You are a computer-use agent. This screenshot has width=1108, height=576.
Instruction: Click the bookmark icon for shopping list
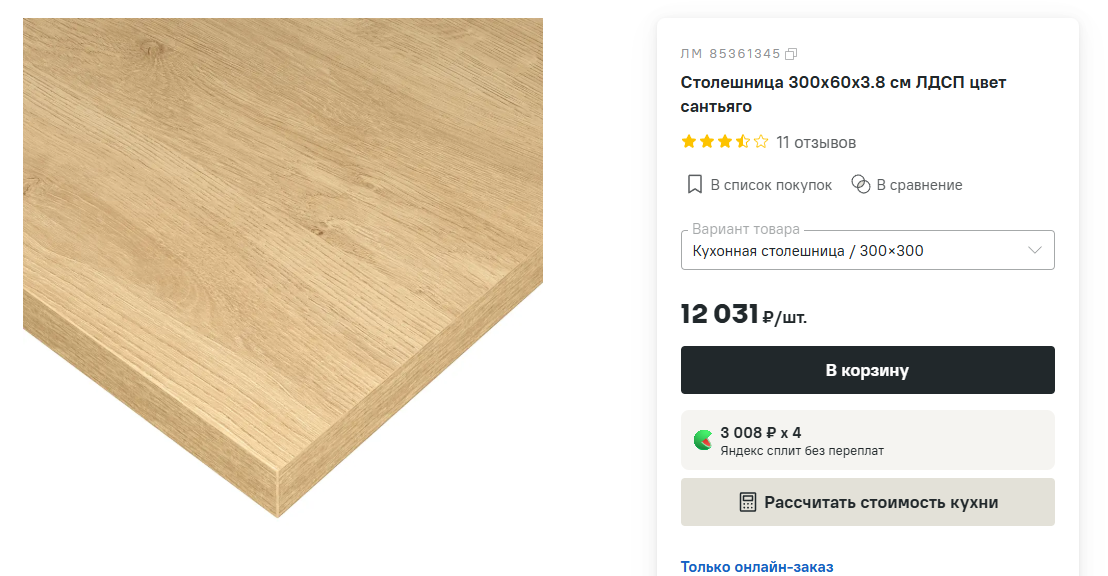click(x=695, y=185)
